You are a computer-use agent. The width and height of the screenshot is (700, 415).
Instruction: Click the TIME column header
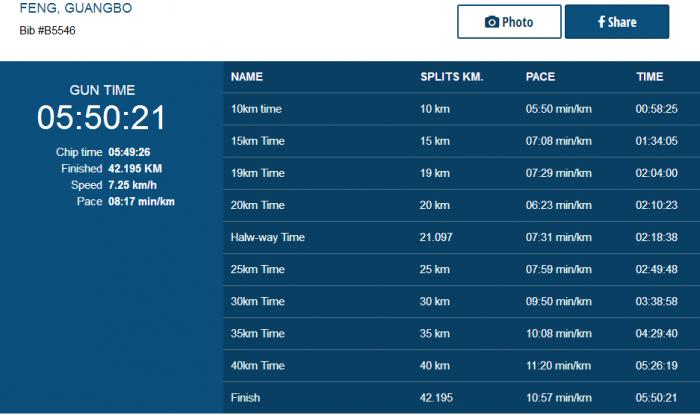[649, 77]
